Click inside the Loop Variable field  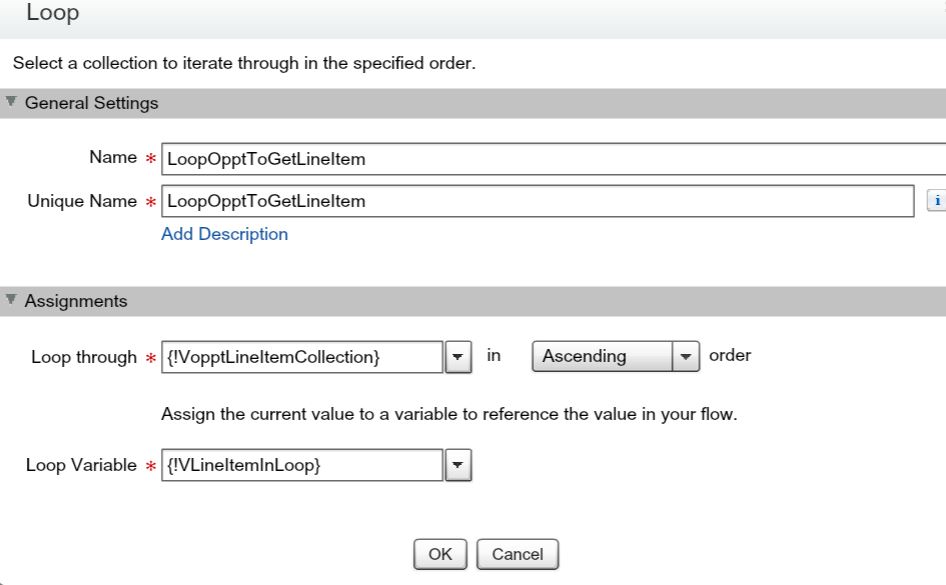coord(301,465)
